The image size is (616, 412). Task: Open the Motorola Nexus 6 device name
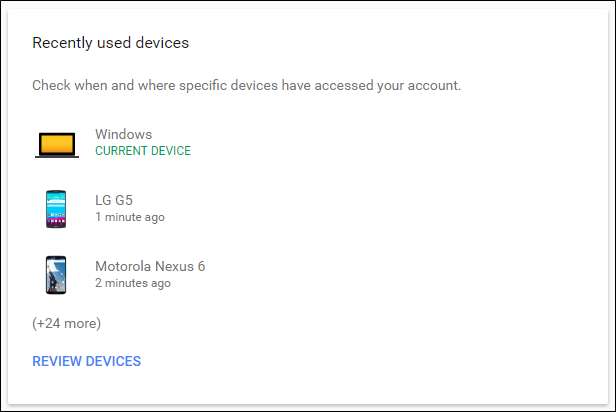[150, 266]
